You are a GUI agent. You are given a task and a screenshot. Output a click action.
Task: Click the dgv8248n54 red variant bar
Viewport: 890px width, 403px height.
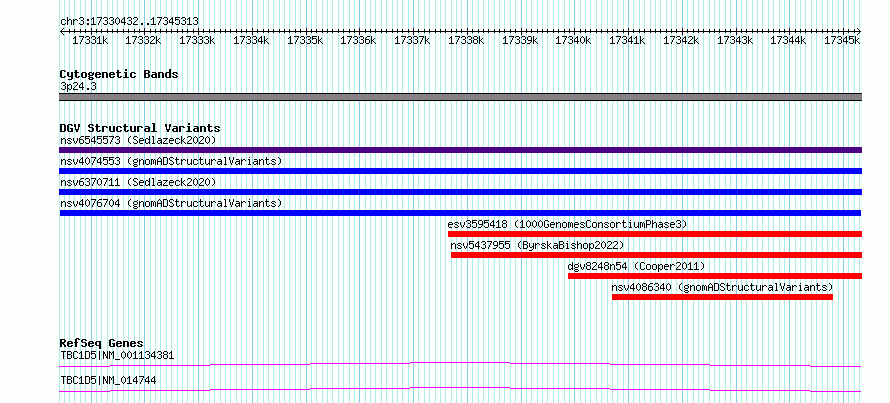(715, 276)
